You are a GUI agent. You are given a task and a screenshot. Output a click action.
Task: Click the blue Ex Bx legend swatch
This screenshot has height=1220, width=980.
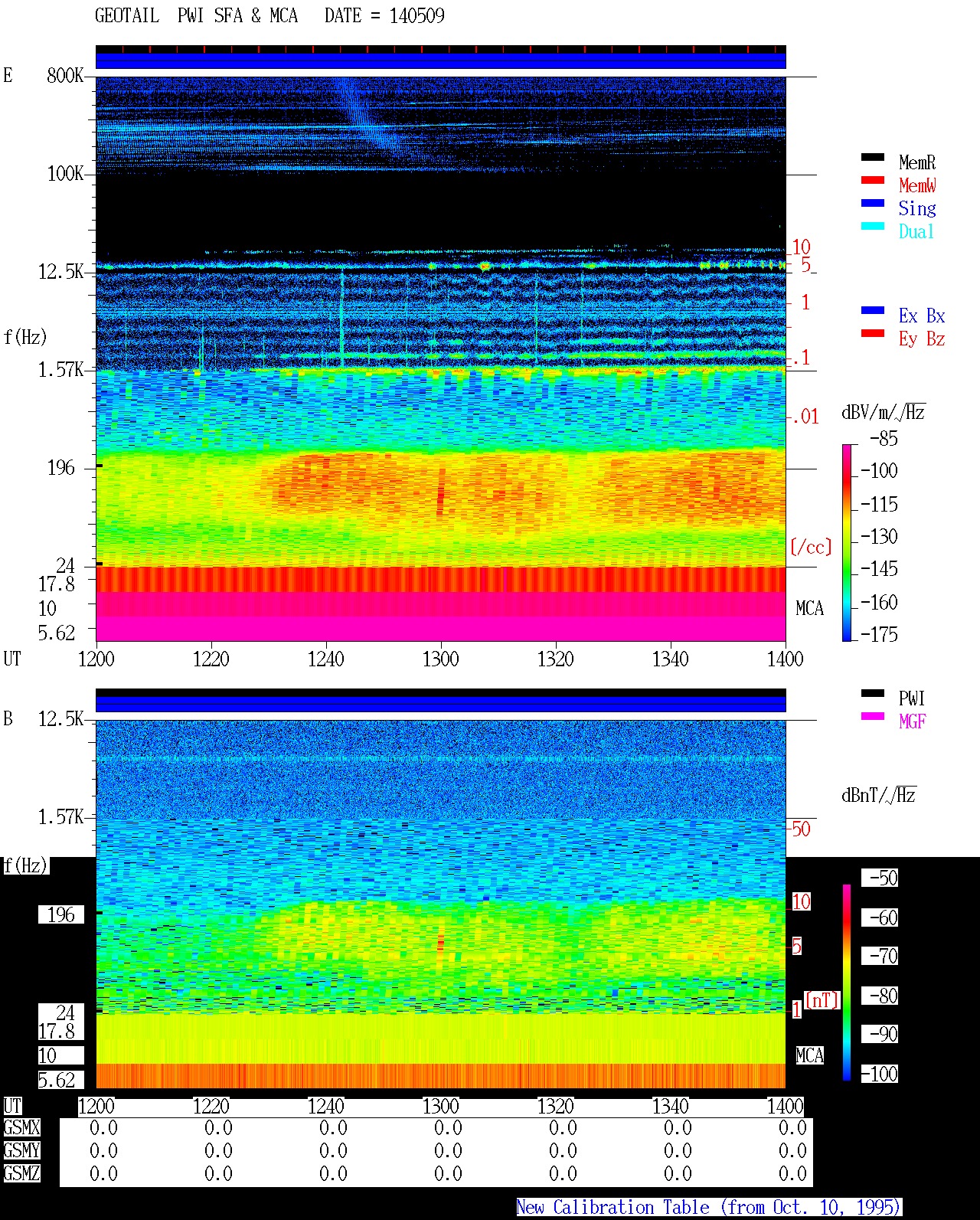(x=872, y=310)
